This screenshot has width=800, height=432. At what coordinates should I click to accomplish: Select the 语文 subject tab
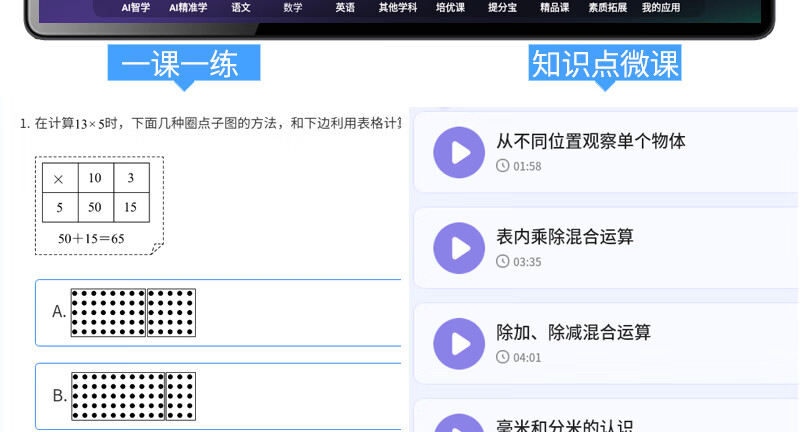click(x=241, y=8)
